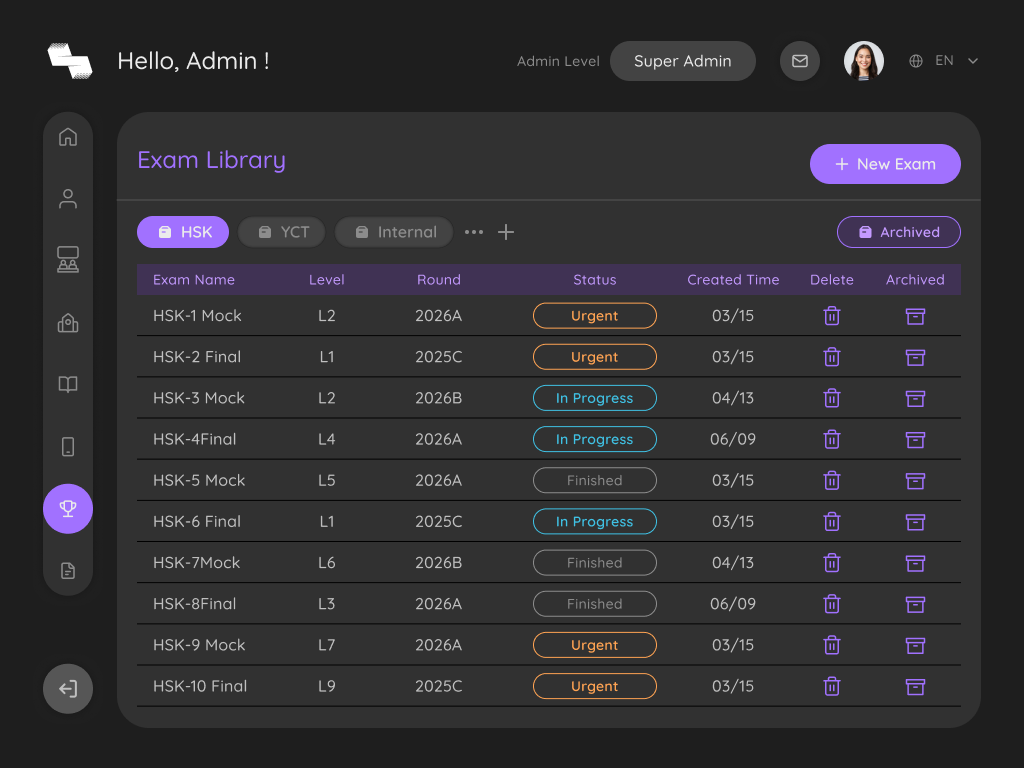Archive the HSK-10 Final exam

916,686
